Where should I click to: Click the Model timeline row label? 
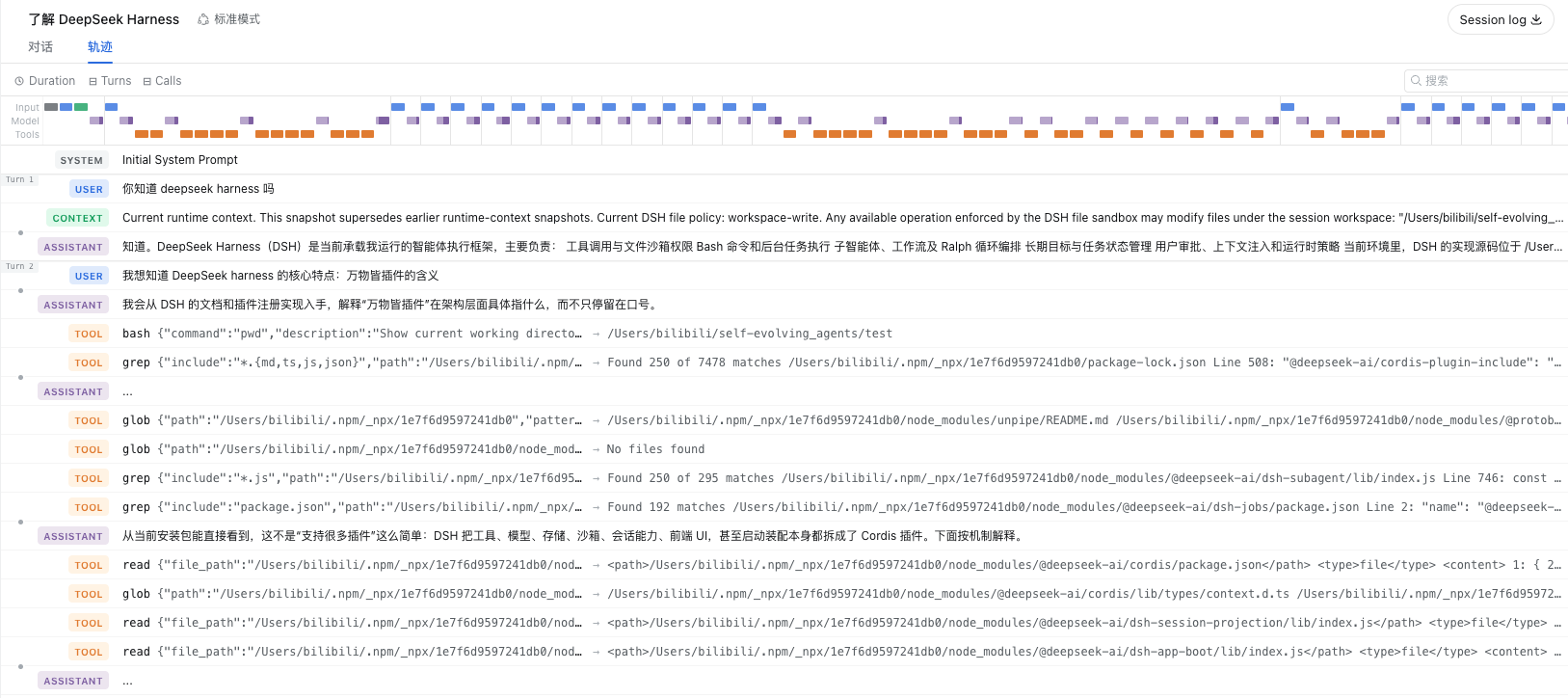[25, 121]
